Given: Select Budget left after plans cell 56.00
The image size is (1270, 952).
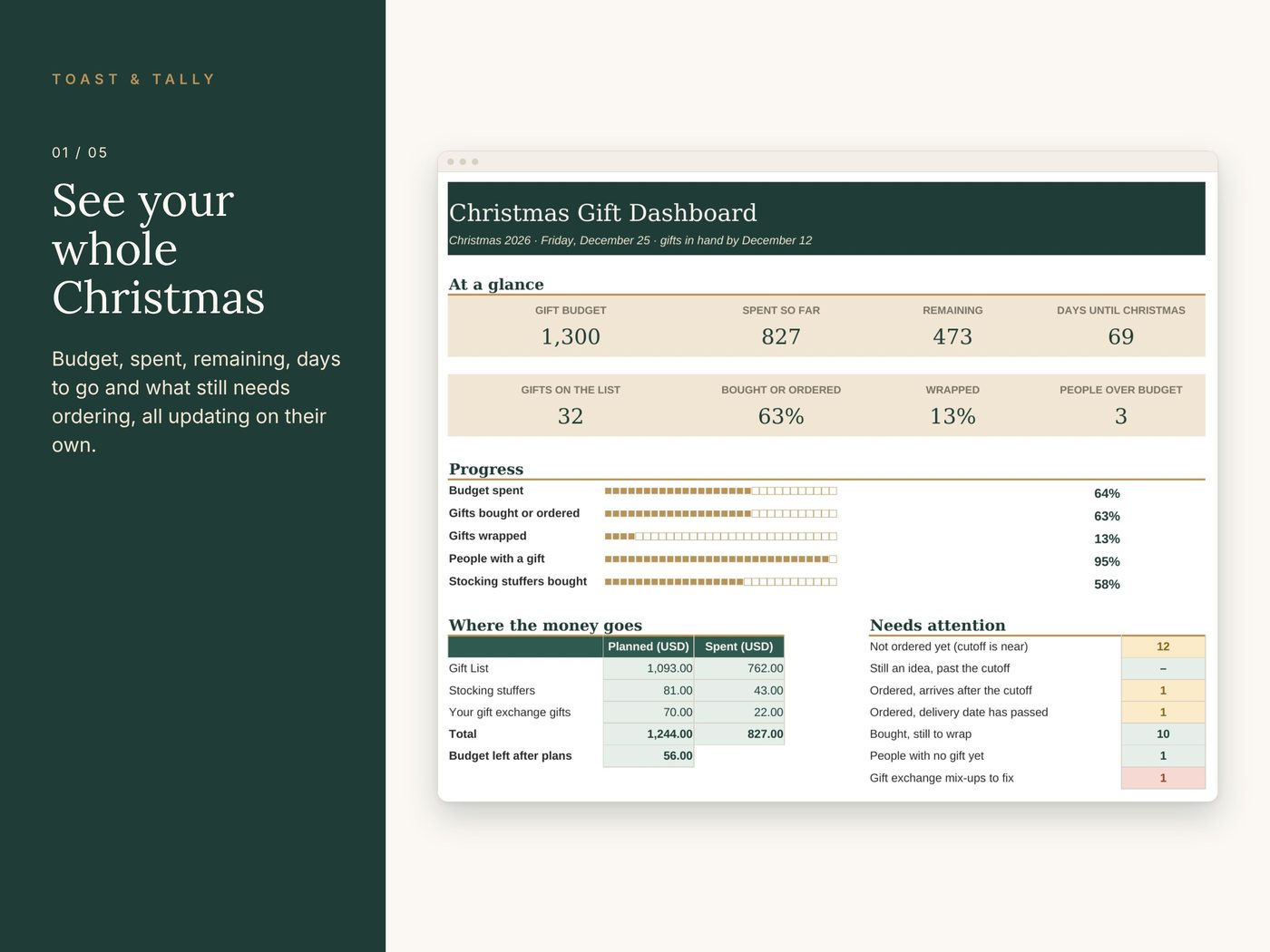Looking at the screenshot, I should click(649, 755).
